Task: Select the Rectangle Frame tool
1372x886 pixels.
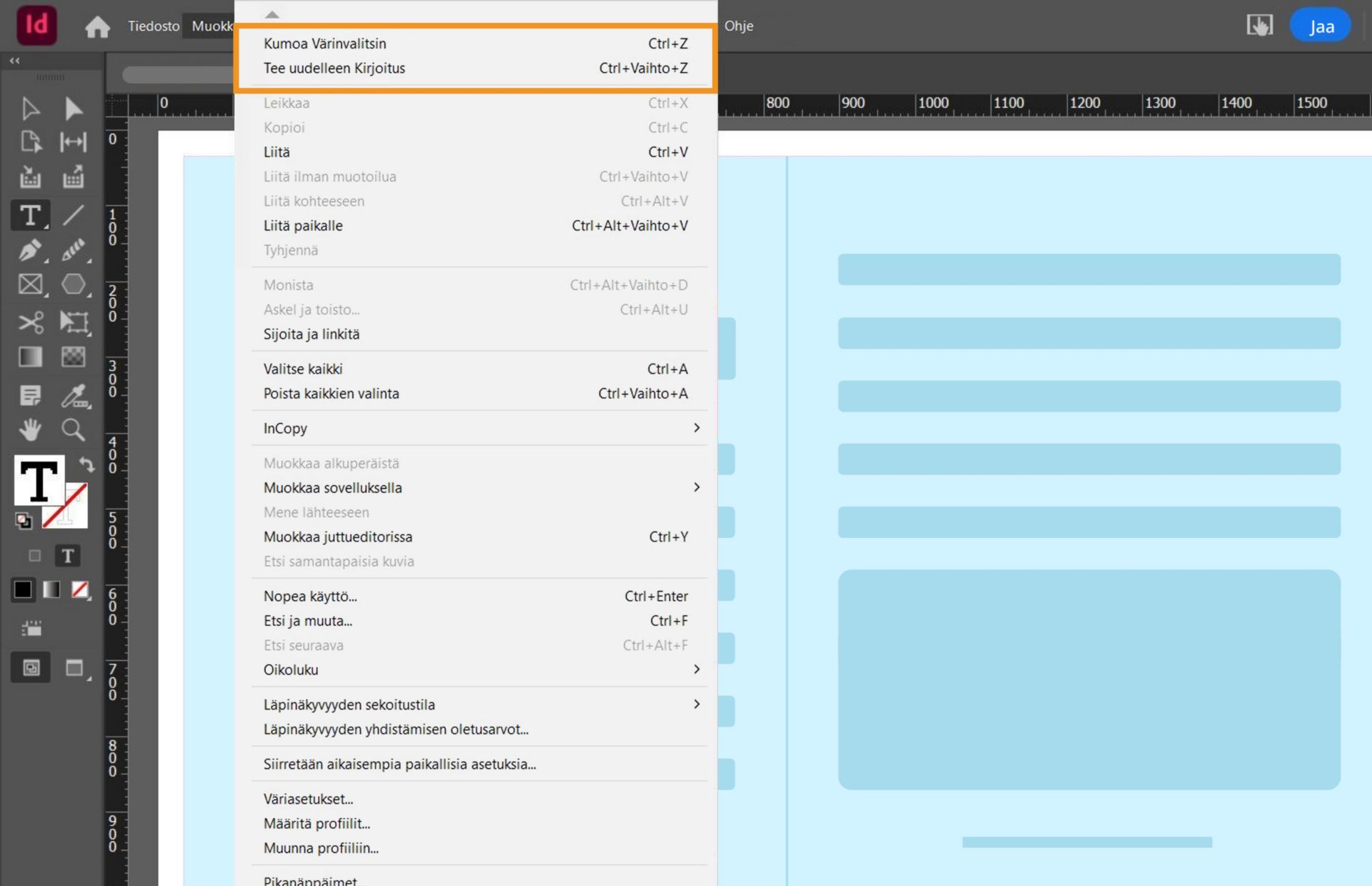Action: point(30,284)
